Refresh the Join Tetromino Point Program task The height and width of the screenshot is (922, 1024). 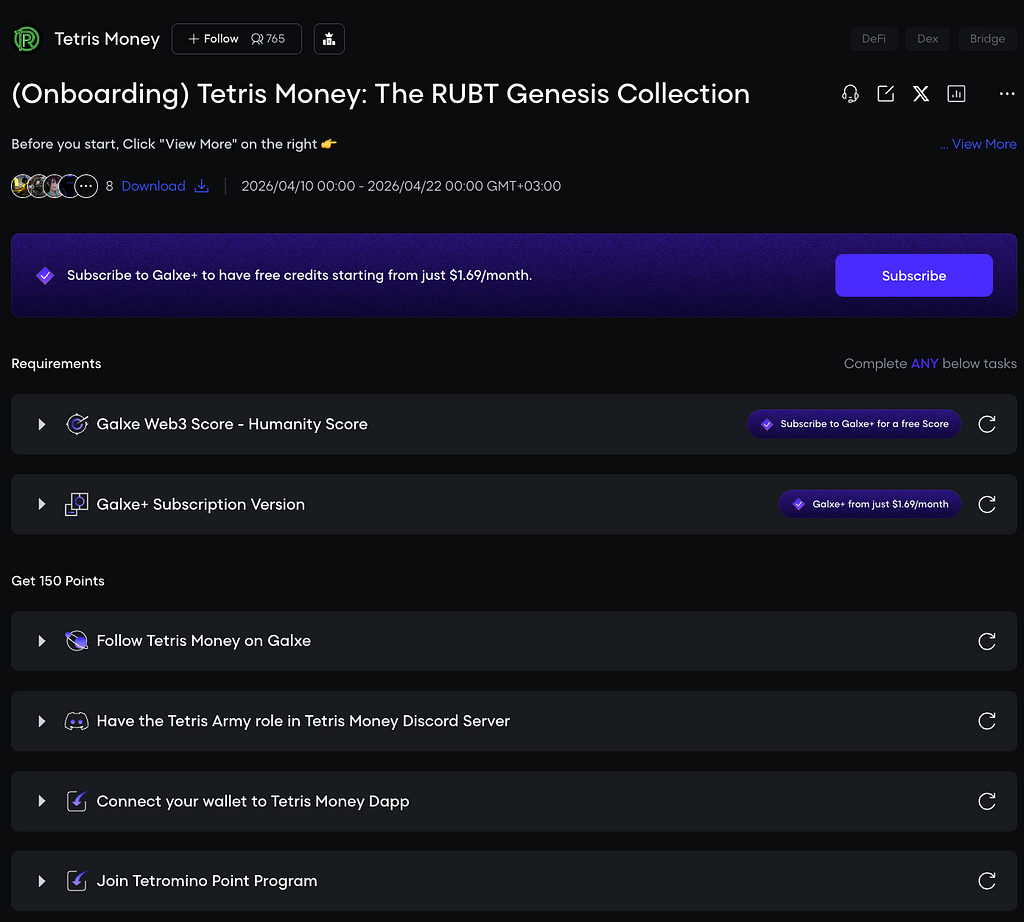tap(987, 882)
